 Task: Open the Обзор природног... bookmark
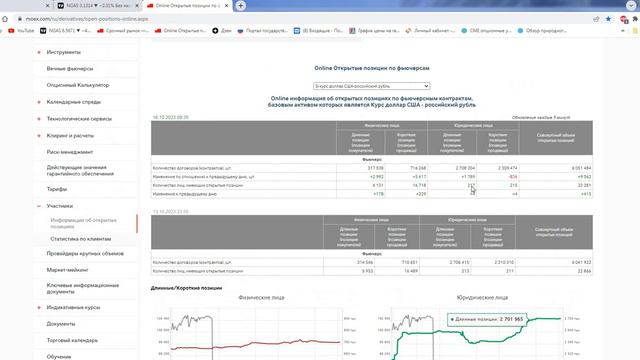coord(542,31)
